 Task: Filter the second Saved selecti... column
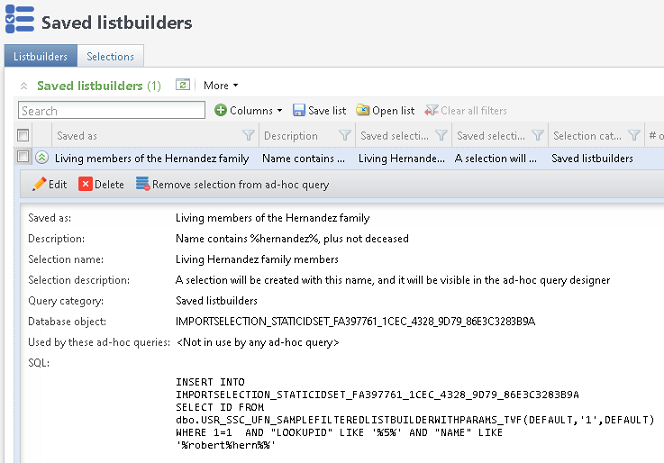point(537,136)
